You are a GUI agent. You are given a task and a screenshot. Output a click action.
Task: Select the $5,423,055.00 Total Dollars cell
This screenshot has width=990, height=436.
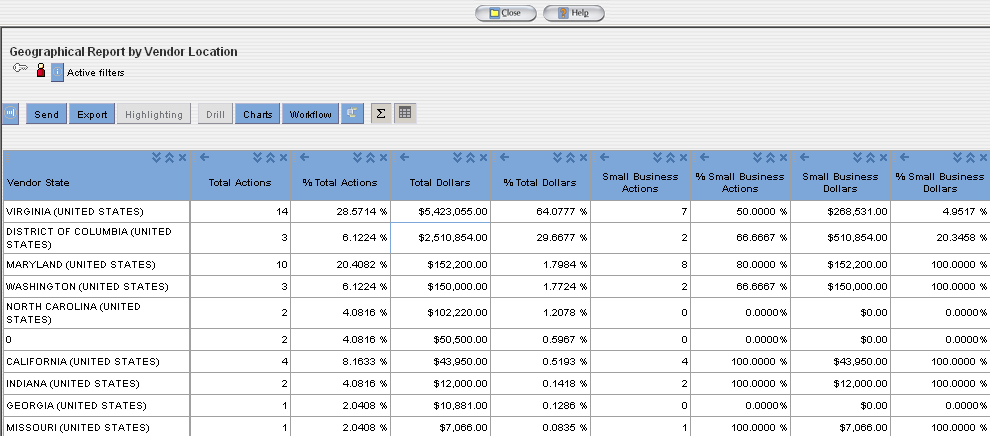(441, 211)
